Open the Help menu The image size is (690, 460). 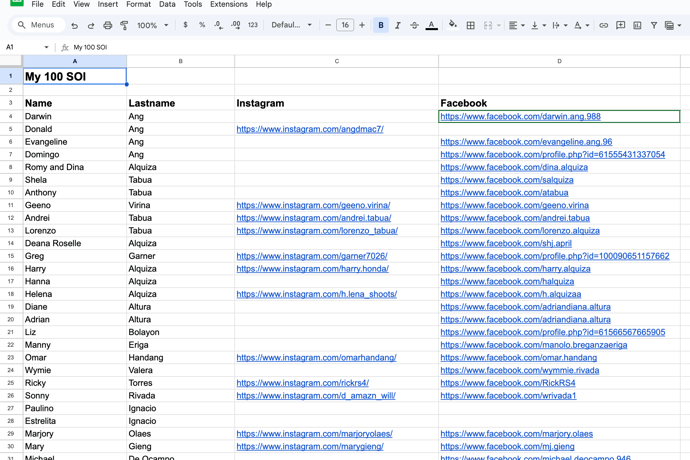click(x=264, y=4)
